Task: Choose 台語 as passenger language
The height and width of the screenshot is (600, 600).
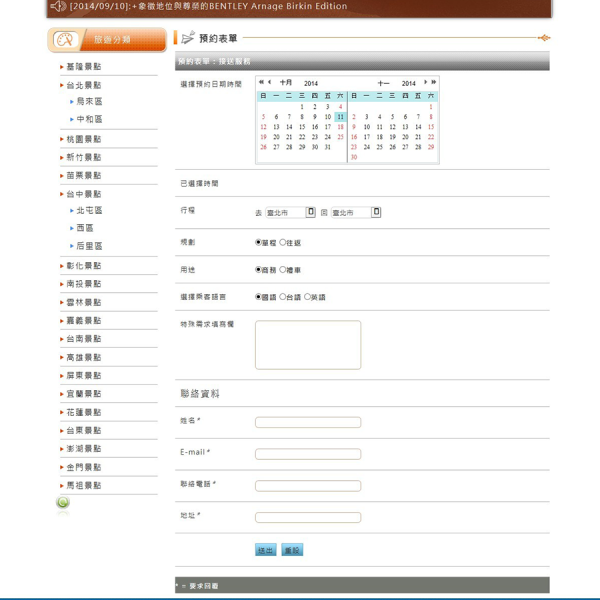Action: 283,297
